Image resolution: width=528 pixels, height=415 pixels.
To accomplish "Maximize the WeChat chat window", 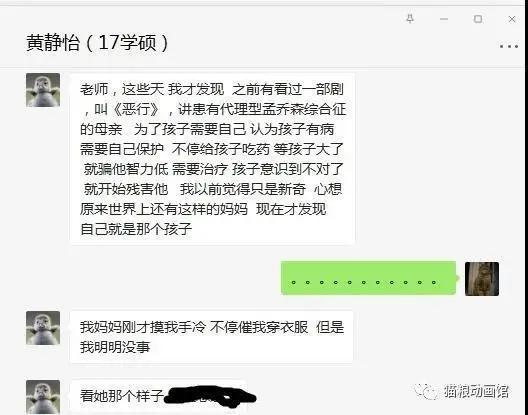I will click(x=478, y=19).
